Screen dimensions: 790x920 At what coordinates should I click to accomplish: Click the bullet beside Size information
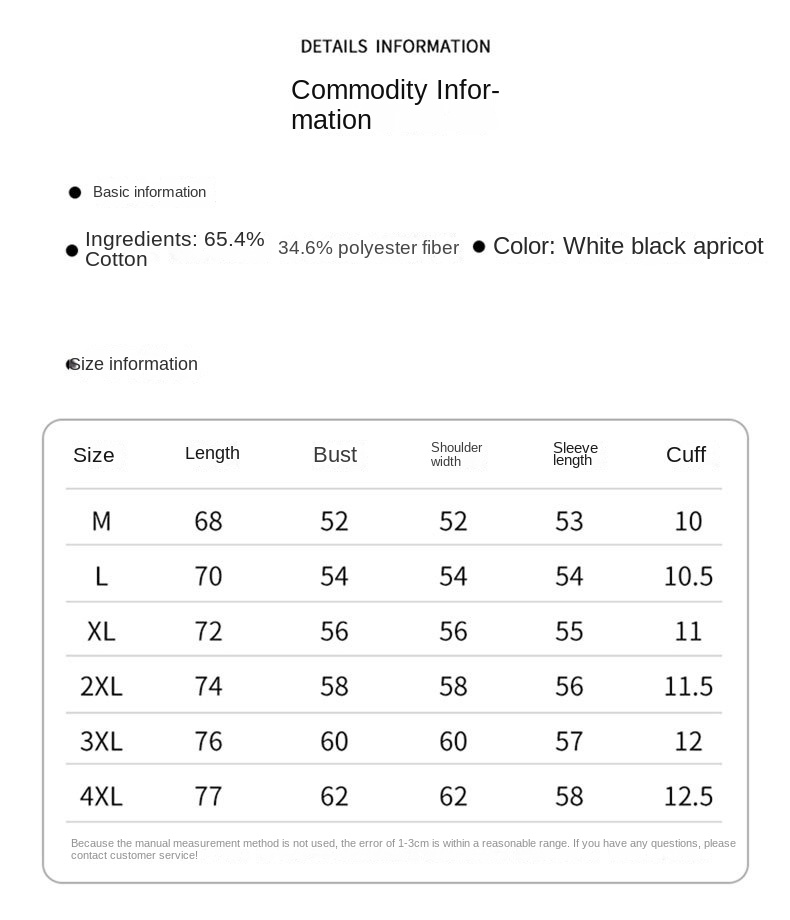pos(70,364)
